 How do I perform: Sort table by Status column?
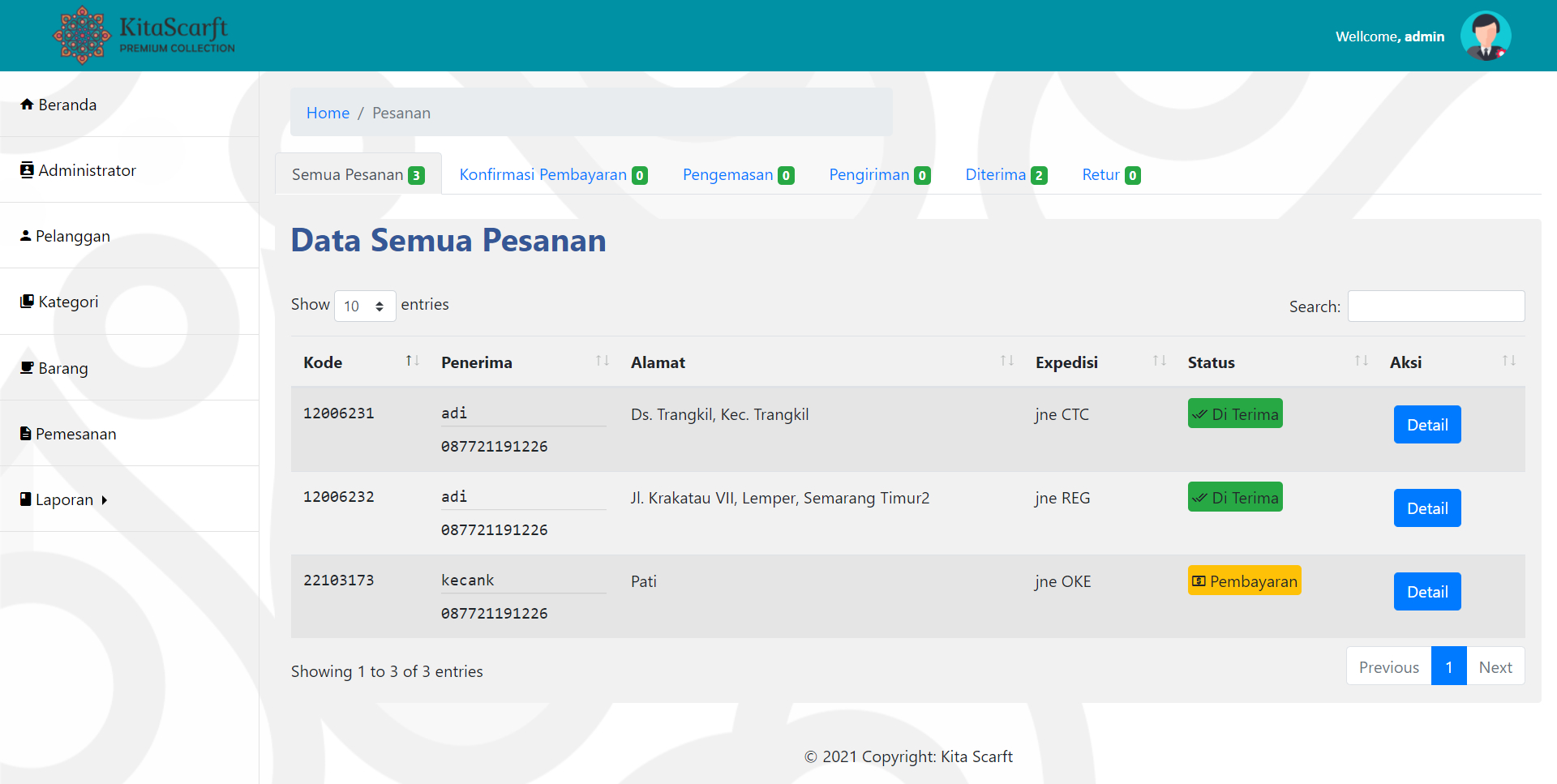[1361, 362]
